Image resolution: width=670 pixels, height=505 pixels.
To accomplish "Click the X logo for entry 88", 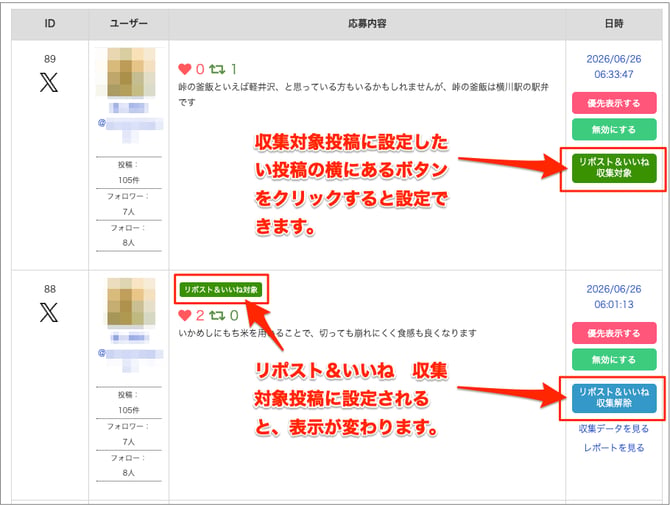I will pos(49,313).
